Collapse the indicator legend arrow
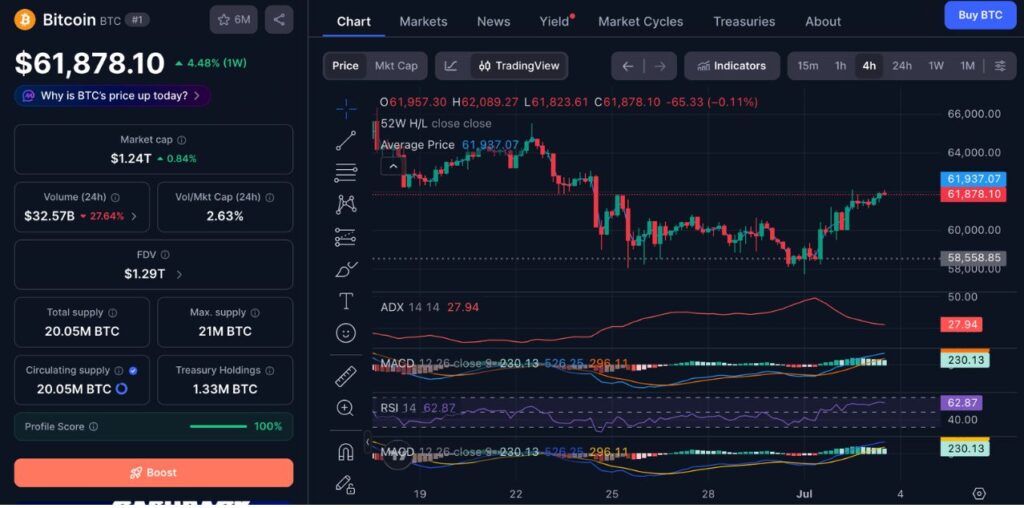 393,167
